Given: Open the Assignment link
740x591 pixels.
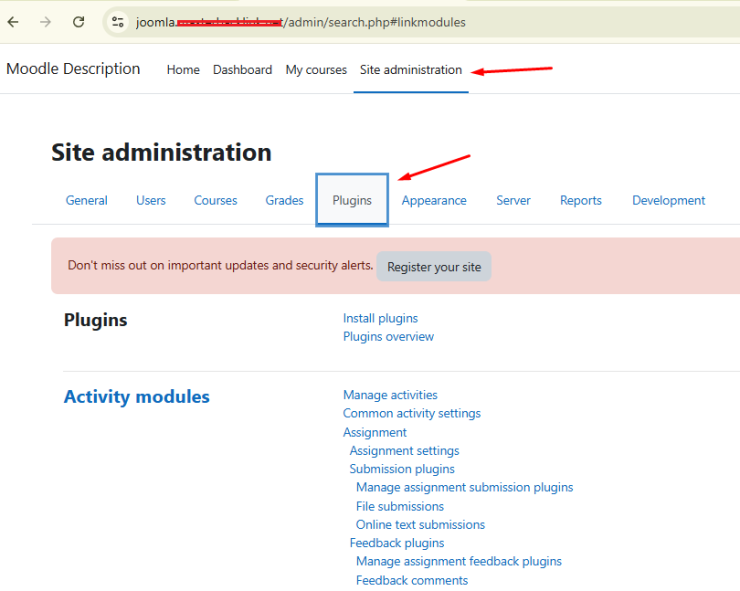Looking at the screenshot, I should click(375, 432).
